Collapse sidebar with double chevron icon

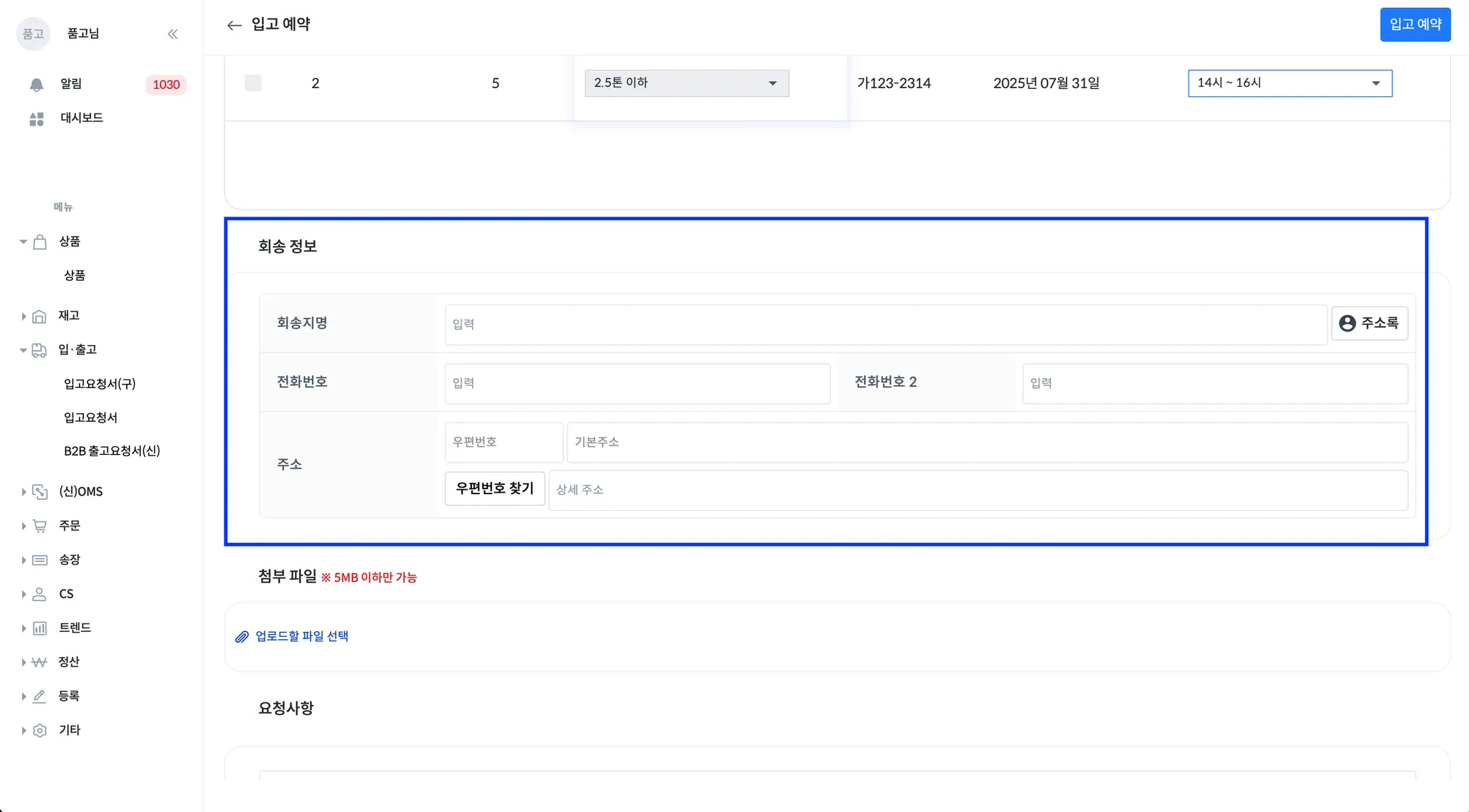coord(173,34)
